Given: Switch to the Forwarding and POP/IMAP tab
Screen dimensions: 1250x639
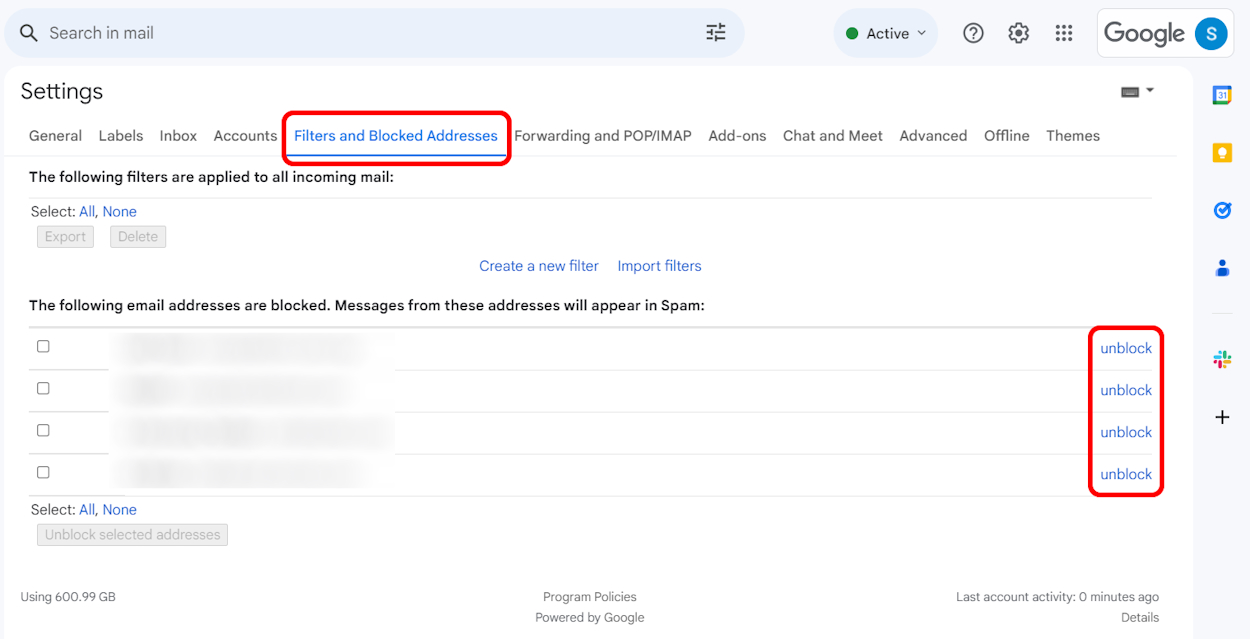Looking at the screenshot, I should 603,135.
